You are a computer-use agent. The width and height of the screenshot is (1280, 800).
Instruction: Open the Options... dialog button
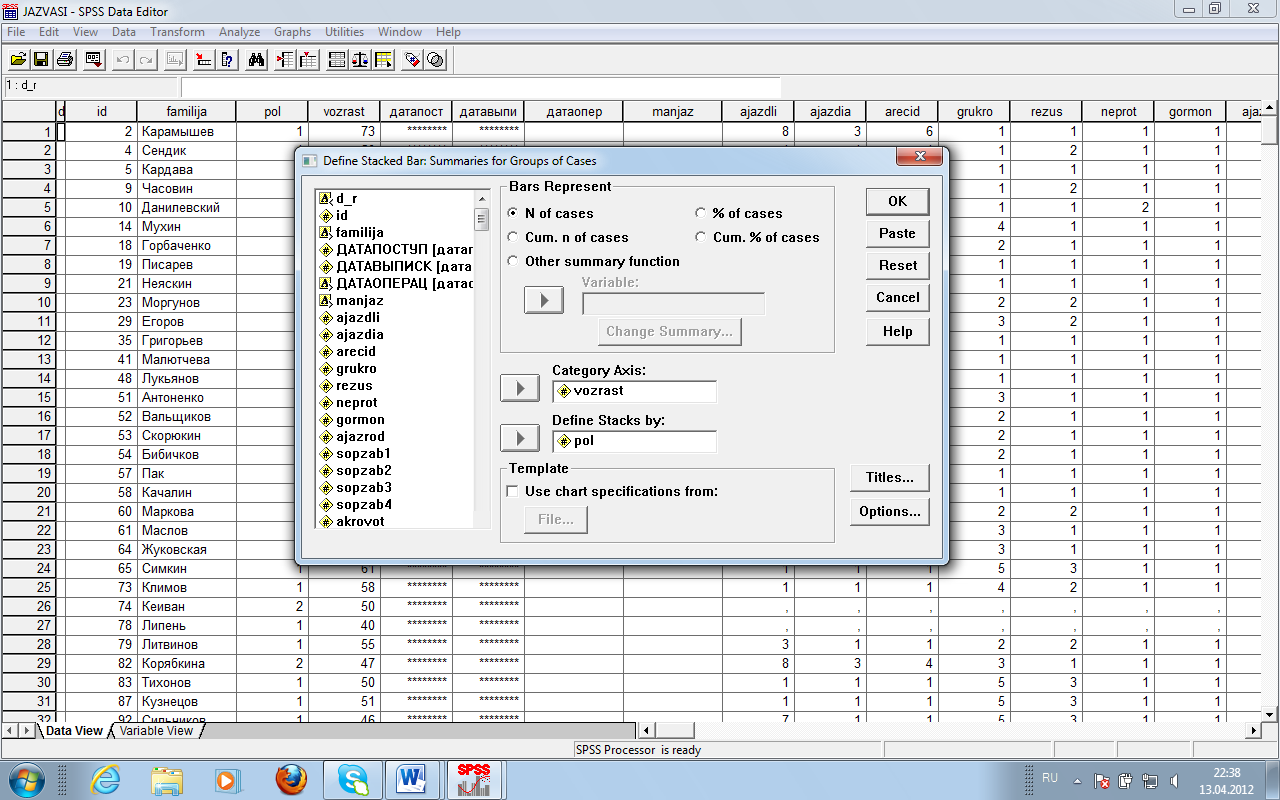889,512
